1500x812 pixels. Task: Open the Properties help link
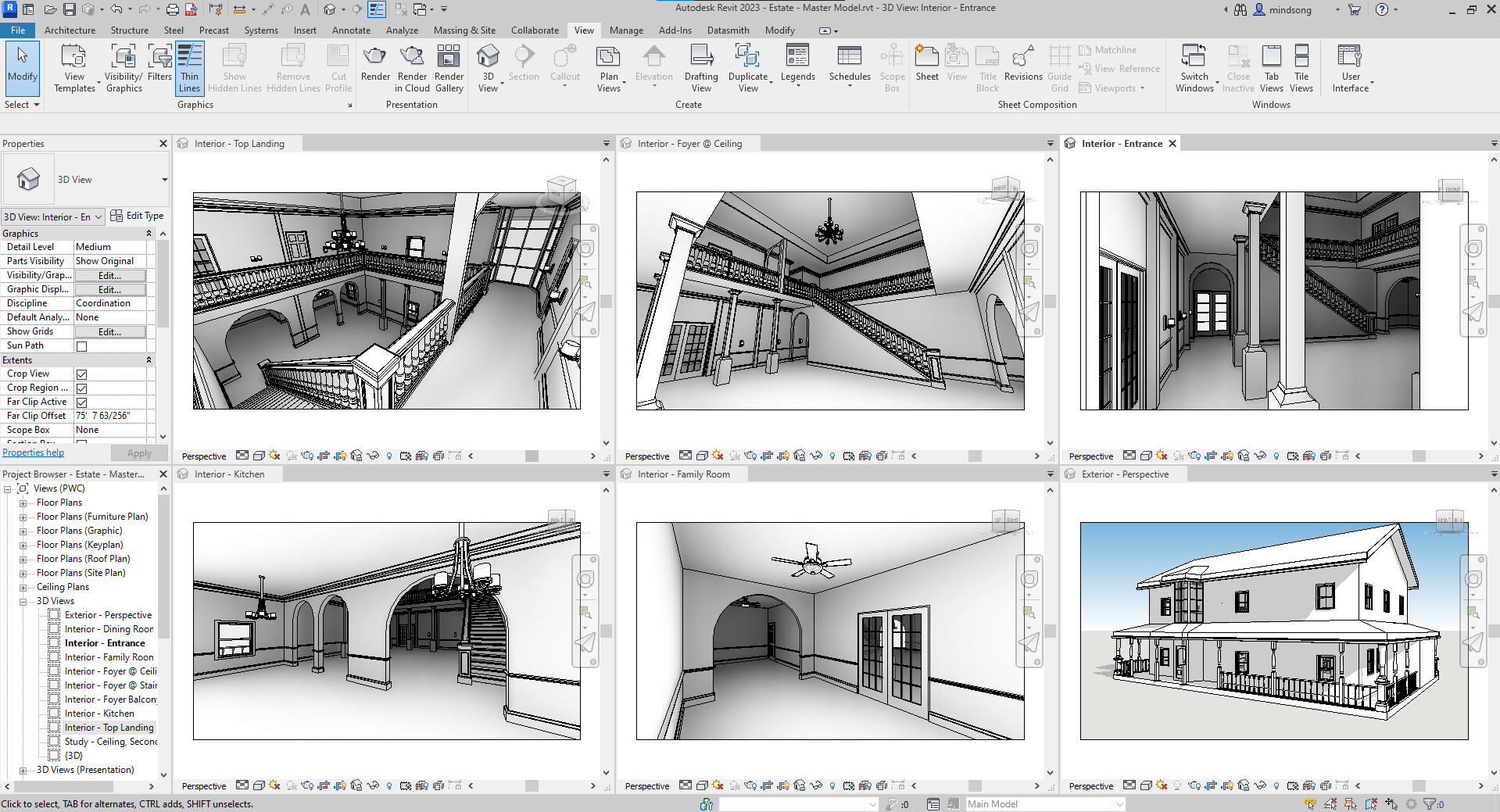click(33, 452)
